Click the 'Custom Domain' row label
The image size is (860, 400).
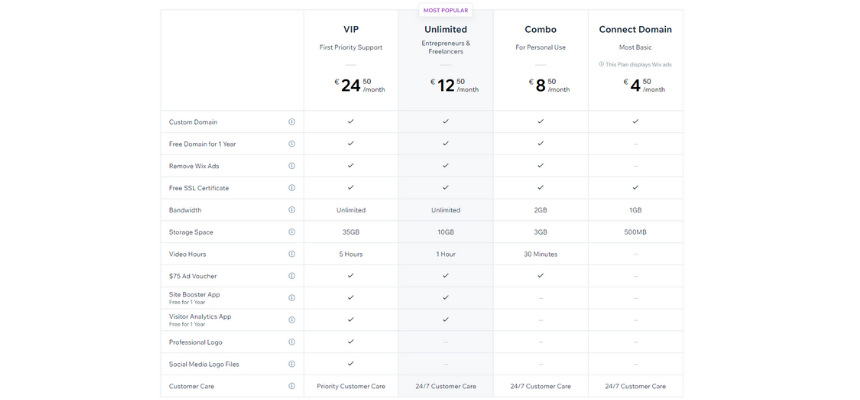point(193,122)
